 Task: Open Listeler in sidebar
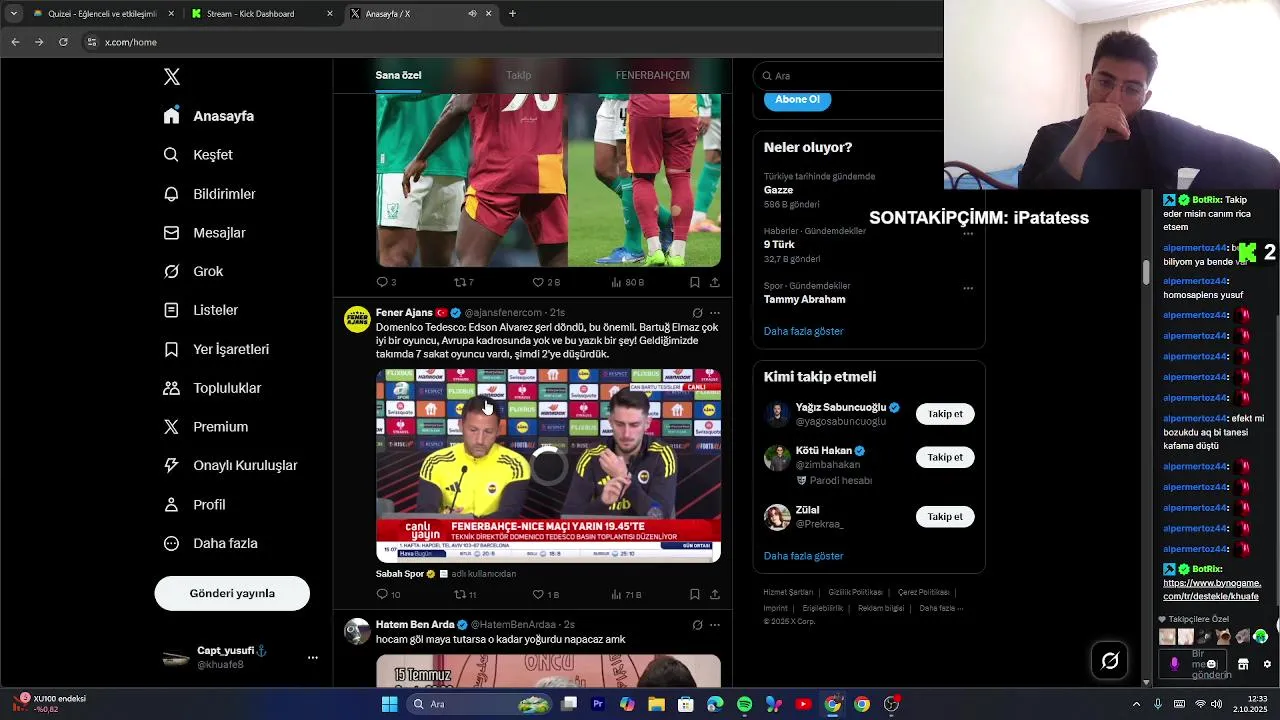point(201,310)
